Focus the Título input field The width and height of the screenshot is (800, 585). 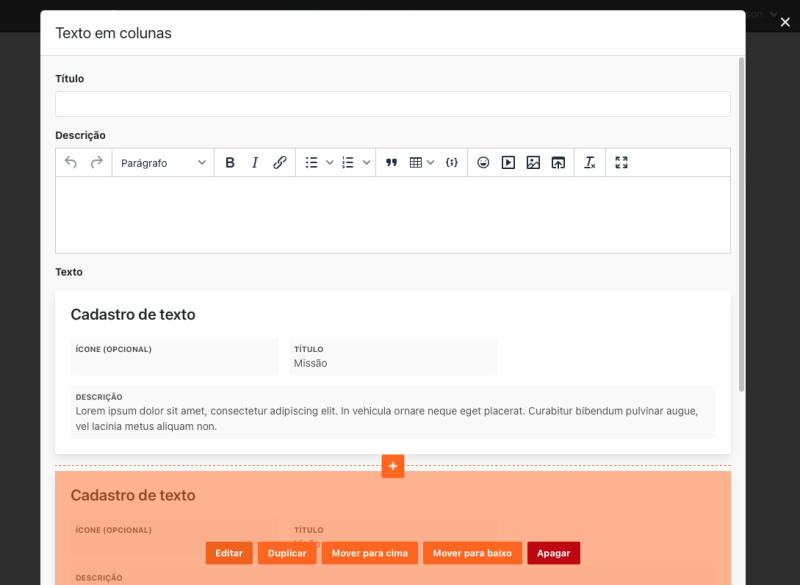coord(392,104)
